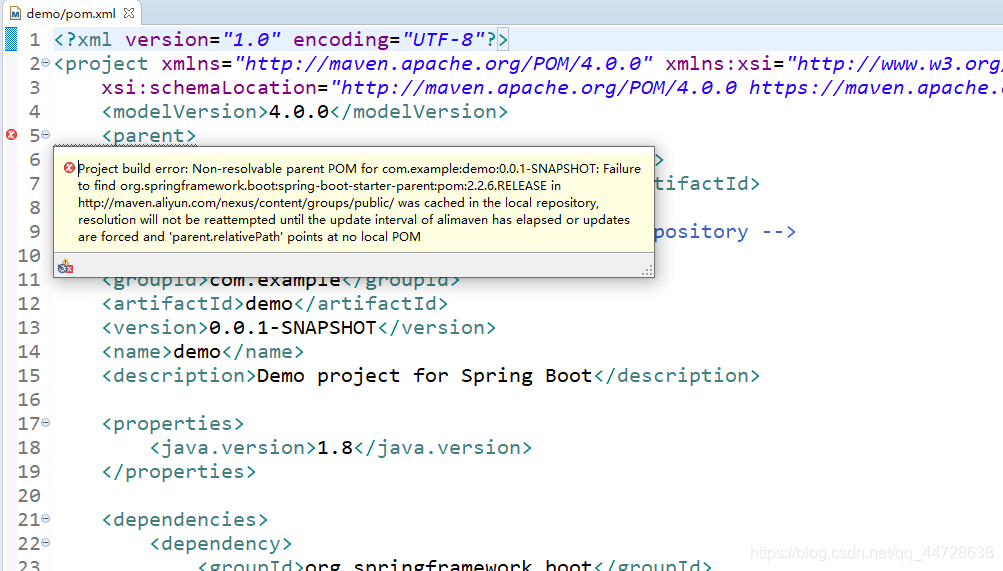Image resolution: width=1003 pixels, height=571 pixels.
Task: Click the description text Demo project for Spring Boot
Action: 425,376
